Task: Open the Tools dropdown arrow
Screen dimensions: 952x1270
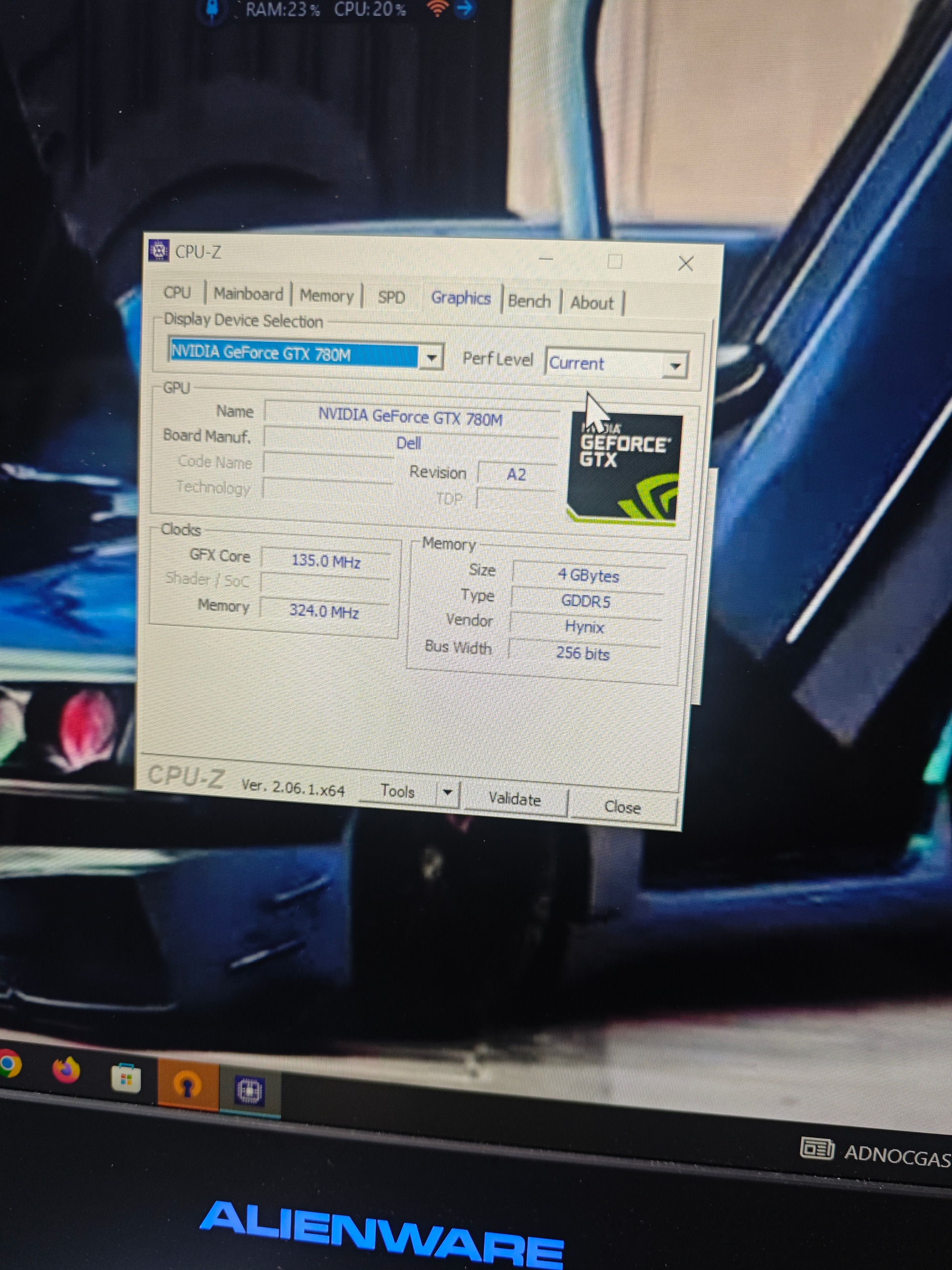Action: (x=448, y=792)
